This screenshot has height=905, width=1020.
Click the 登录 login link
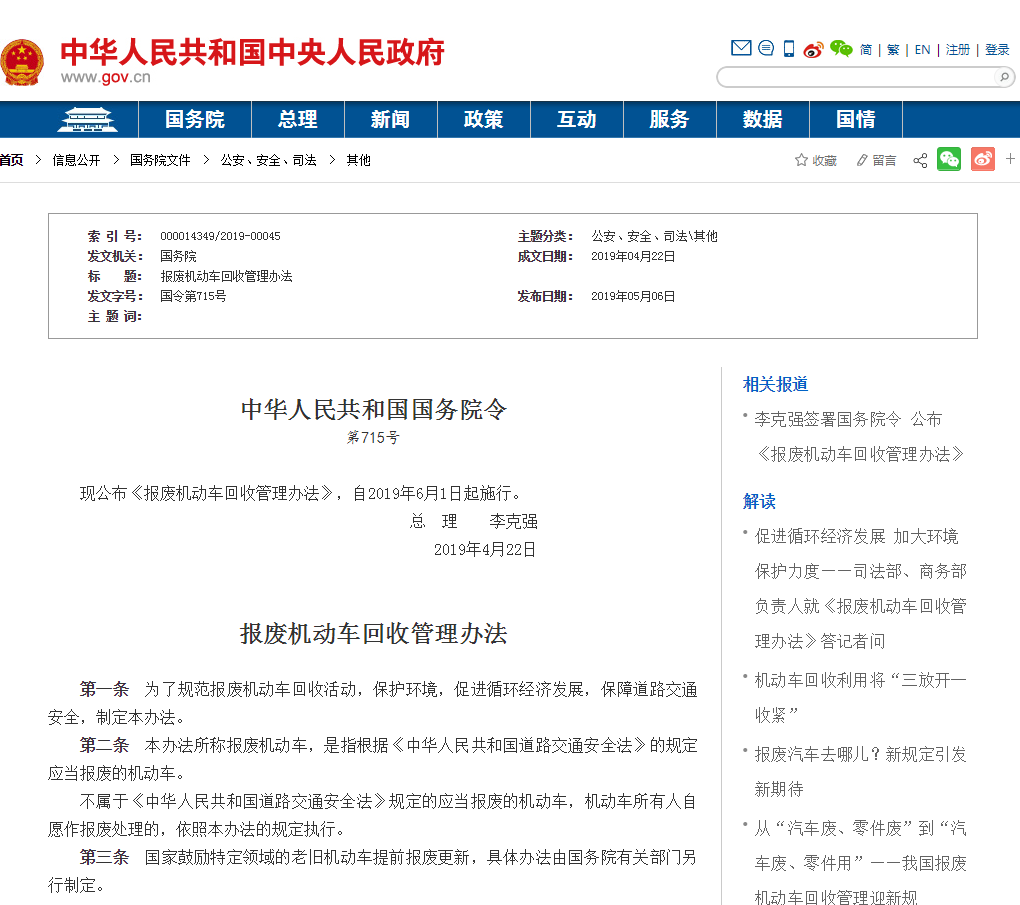(x=997, y=49)
